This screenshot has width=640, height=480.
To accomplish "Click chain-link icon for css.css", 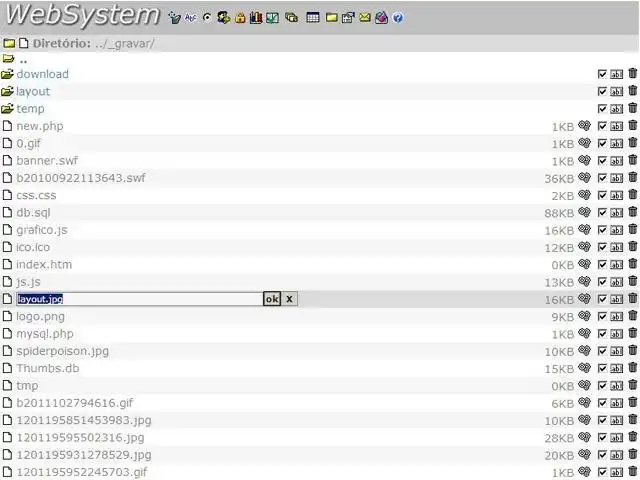I will click(x=584, y=195).
